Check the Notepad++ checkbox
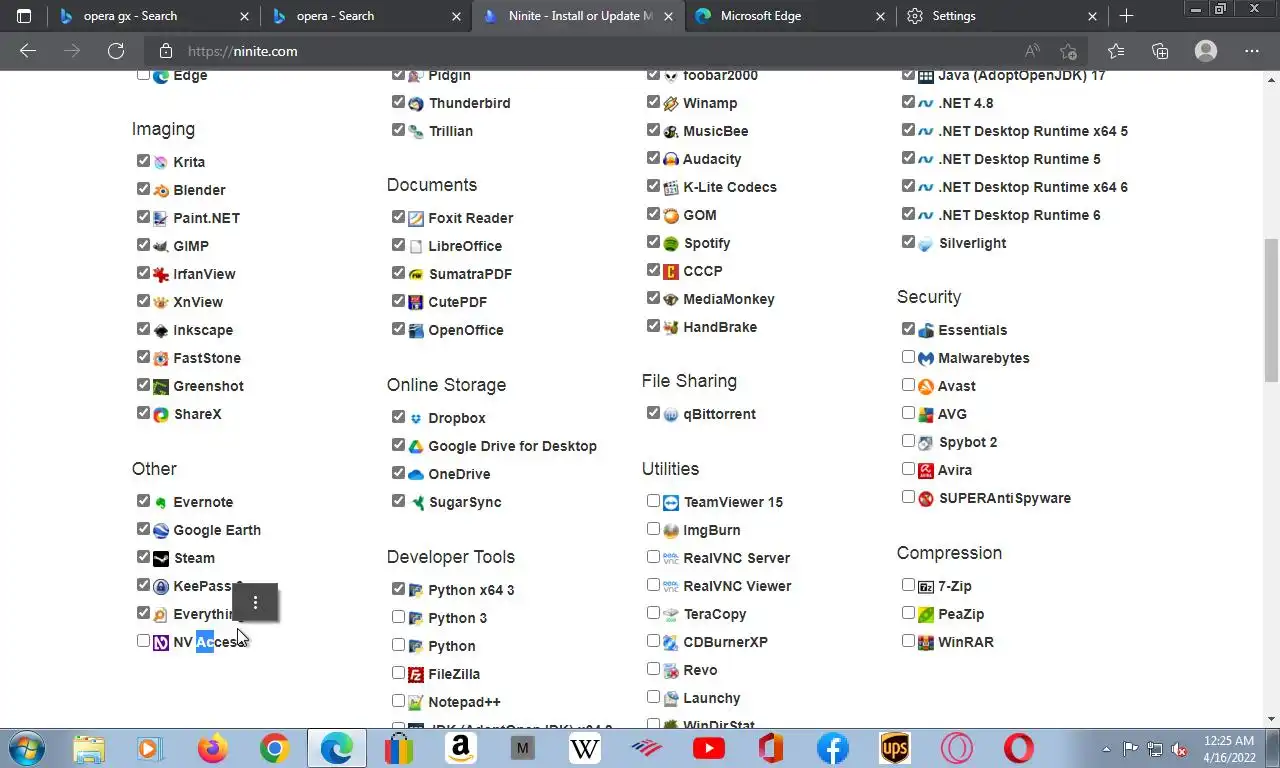Viewport: 1280px width, 768px height. point(398,701)
